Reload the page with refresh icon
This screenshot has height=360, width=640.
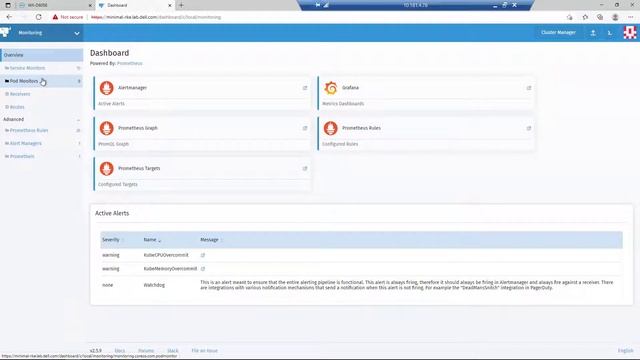pos(38,17)
